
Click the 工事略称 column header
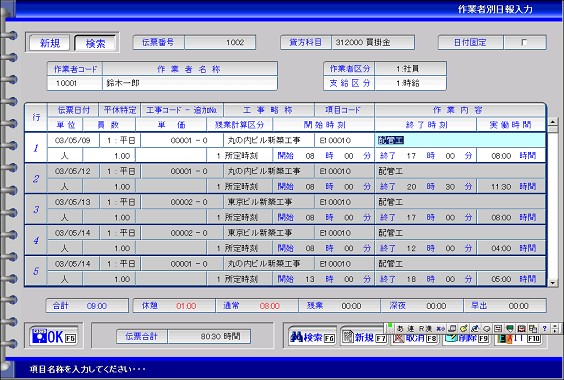coord(269,110)
